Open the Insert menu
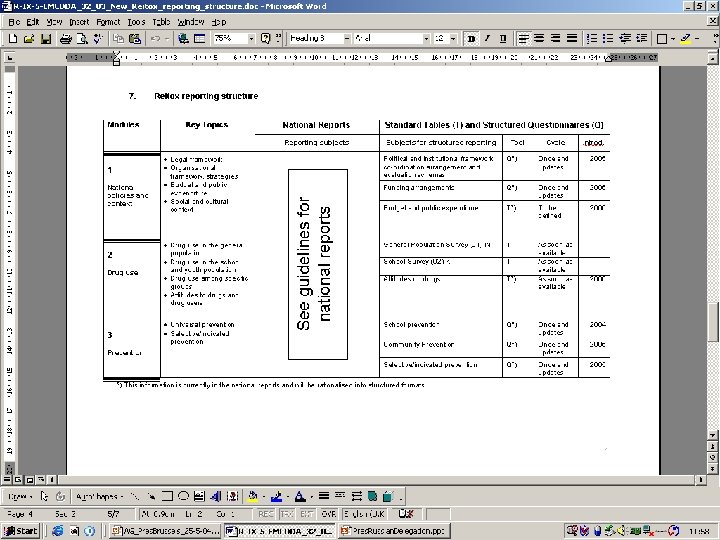The height and width of the screenshot is (540, 720). point(79,22)
